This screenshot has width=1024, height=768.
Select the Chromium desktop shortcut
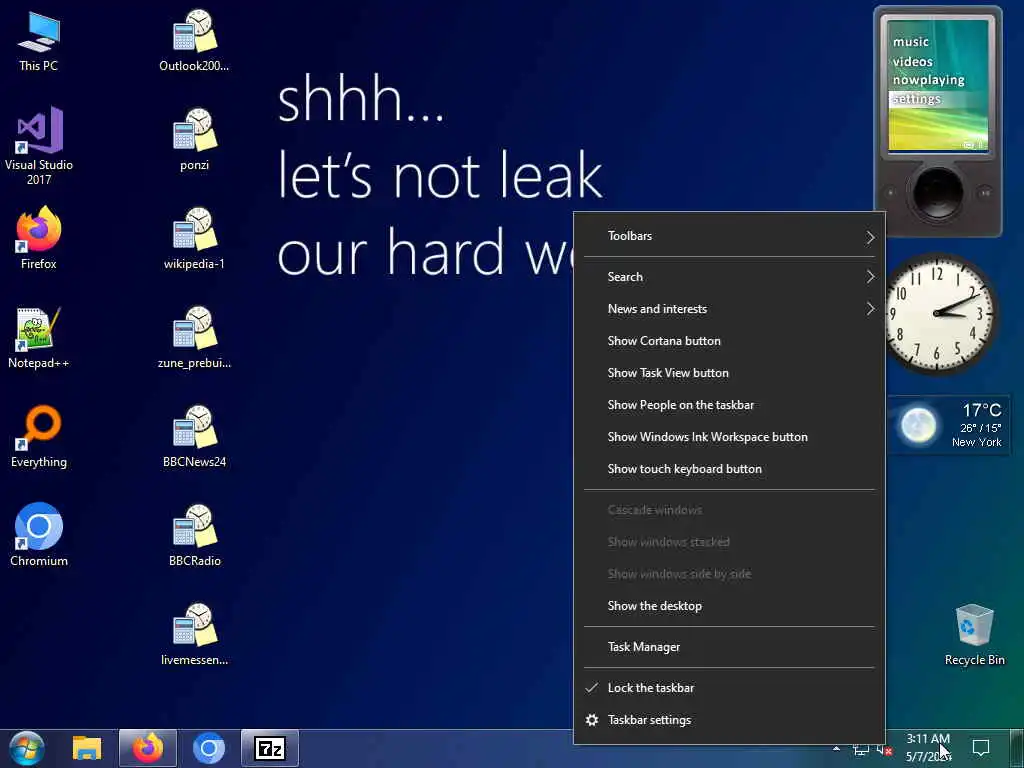tap(39, 534)
